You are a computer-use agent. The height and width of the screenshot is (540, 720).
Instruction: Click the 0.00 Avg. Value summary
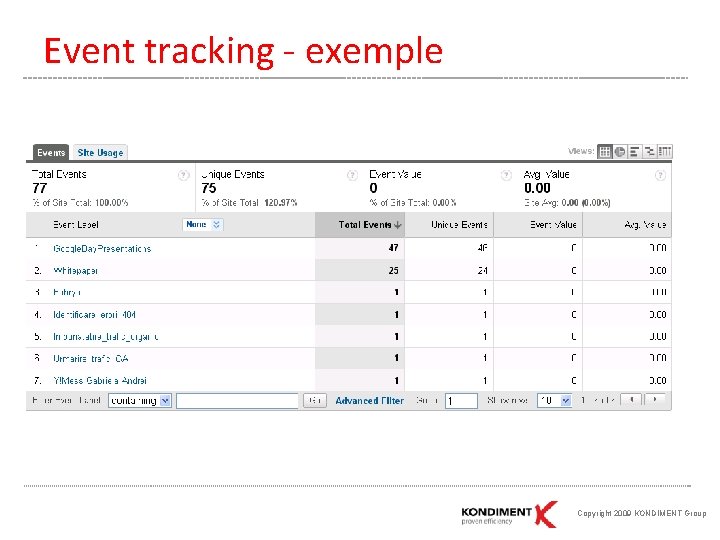537,188
